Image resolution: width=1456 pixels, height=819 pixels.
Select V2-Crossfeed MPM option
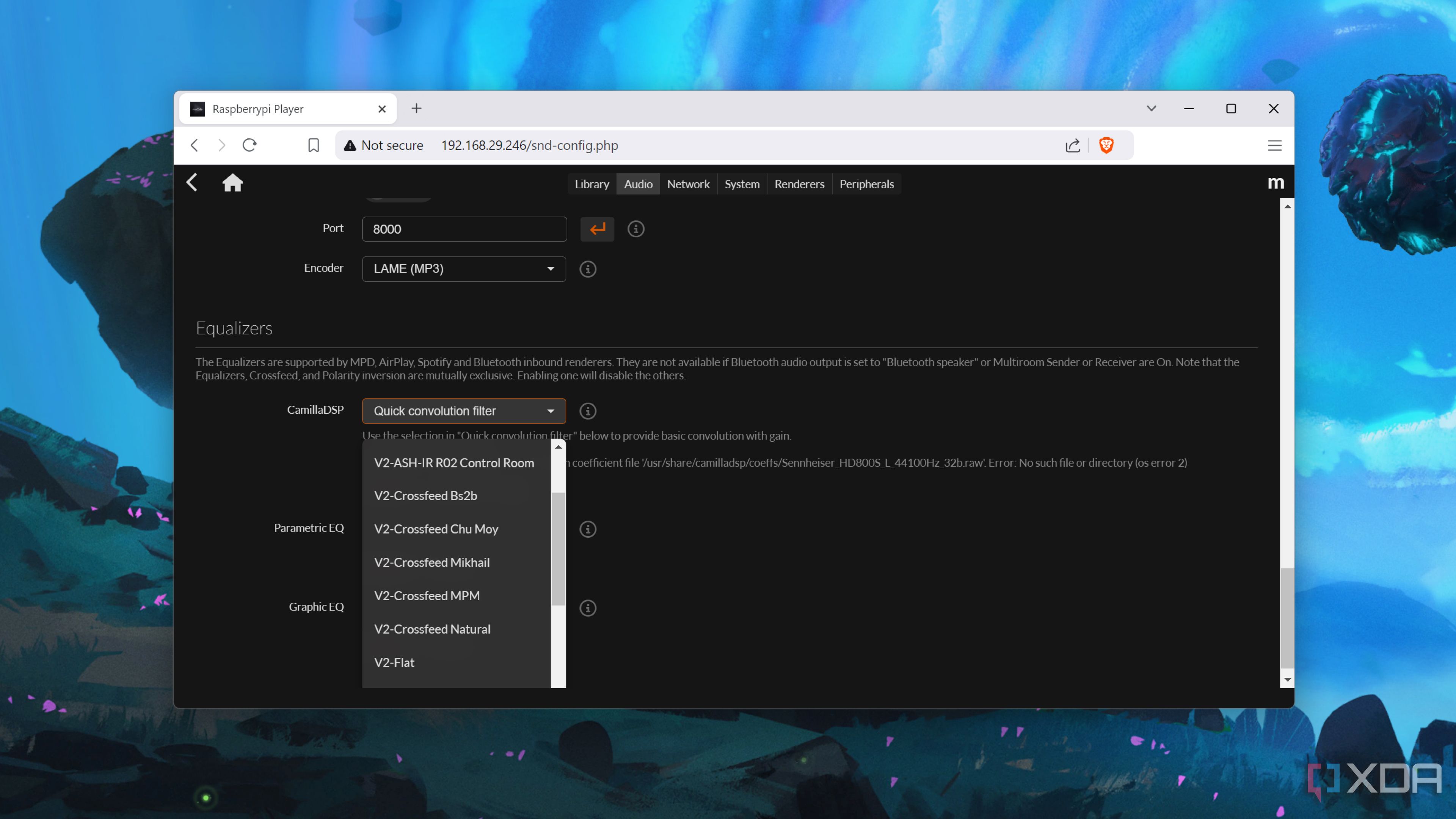[x=456, y=596]
